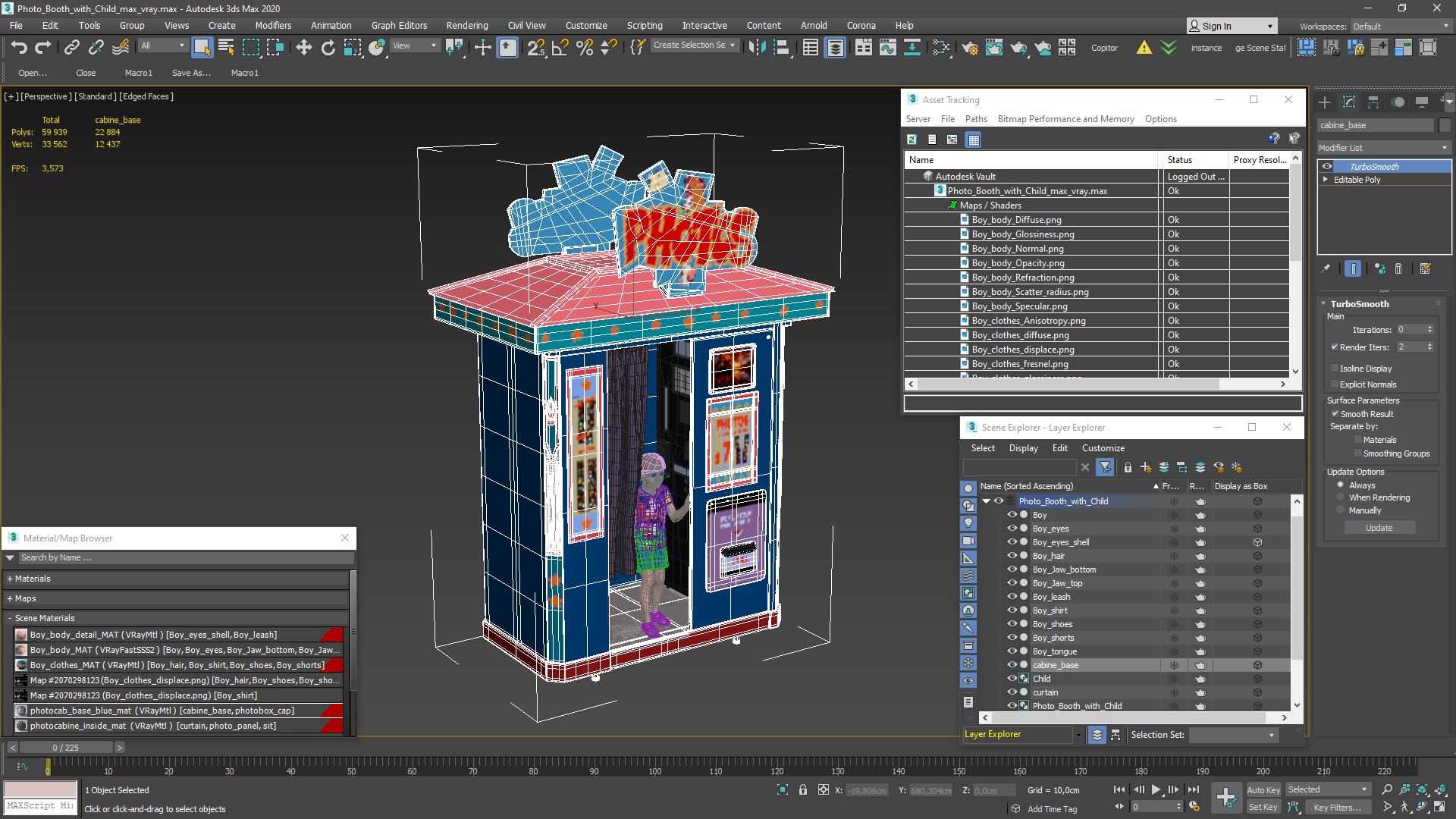Expand the Maps group in Material Browser
1456x819 pixels.
click(10, 598)
